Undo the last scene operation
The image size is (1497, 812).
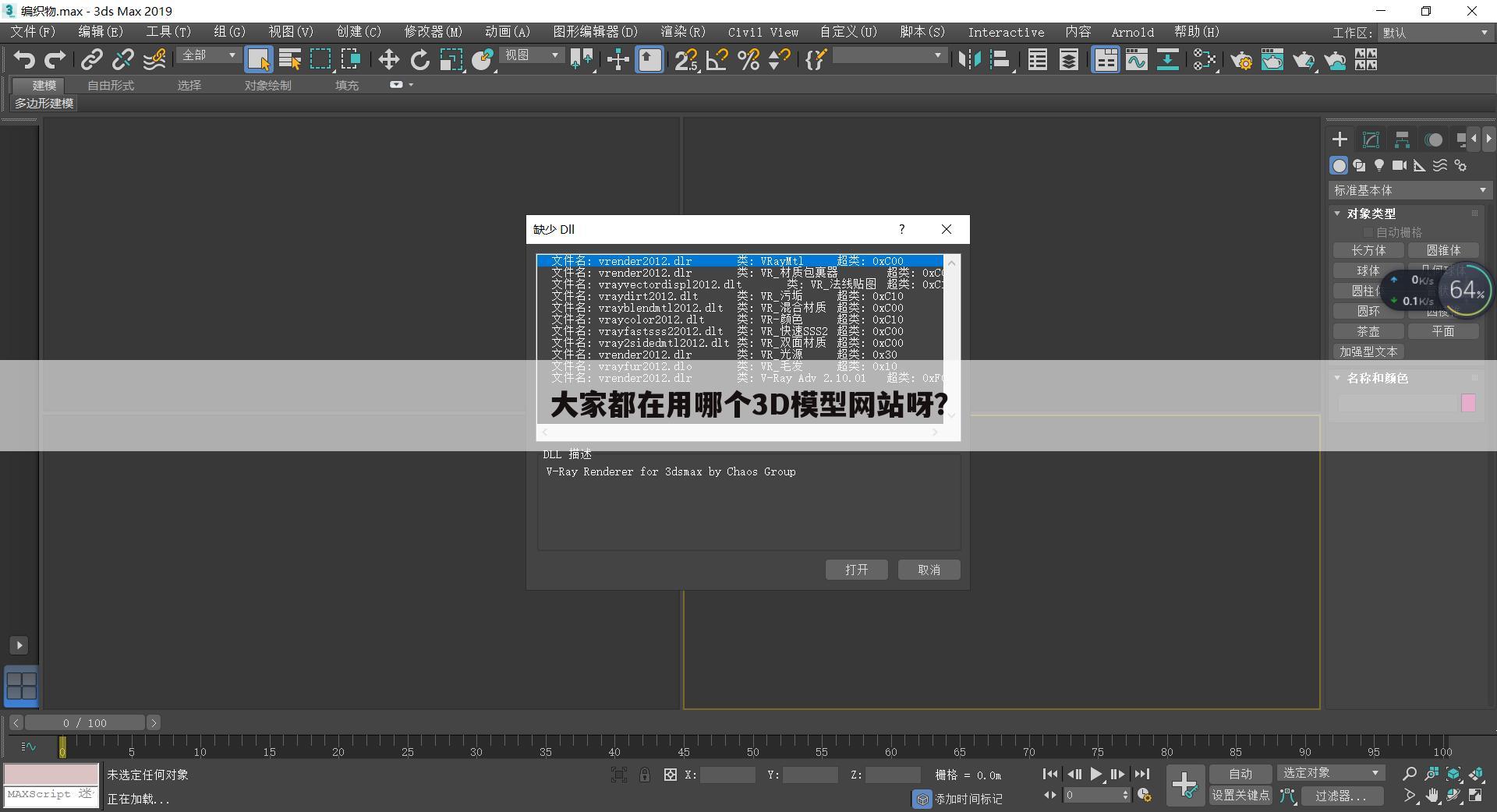pos(24,59)
